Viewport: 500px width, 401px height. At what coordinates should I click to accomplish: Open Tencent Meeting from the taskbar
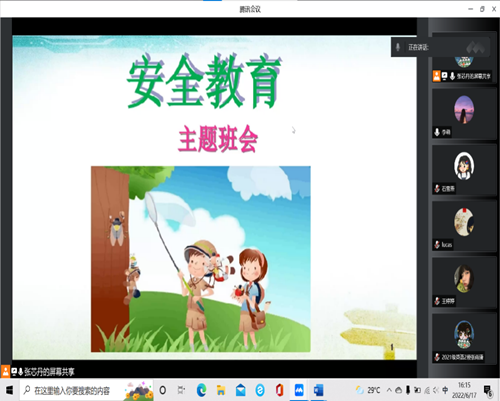tap(299, 390)
